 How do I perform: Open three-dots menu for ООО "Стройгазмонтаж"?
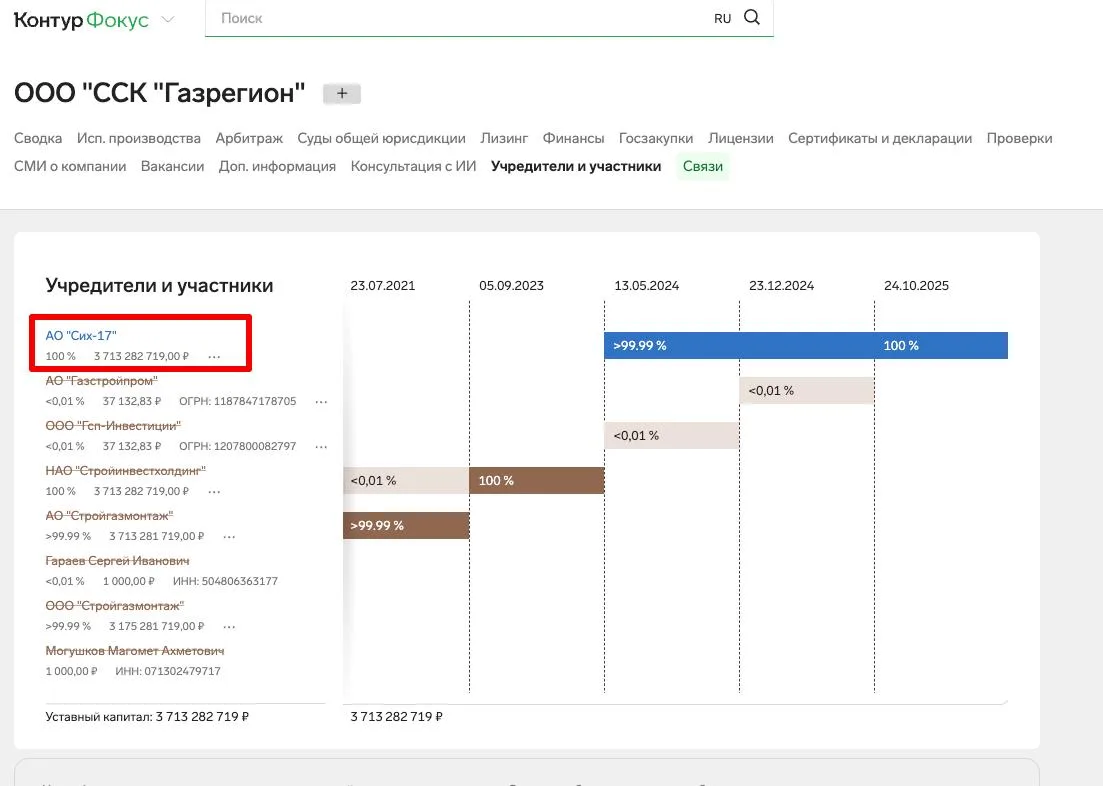tap(229, 626)
